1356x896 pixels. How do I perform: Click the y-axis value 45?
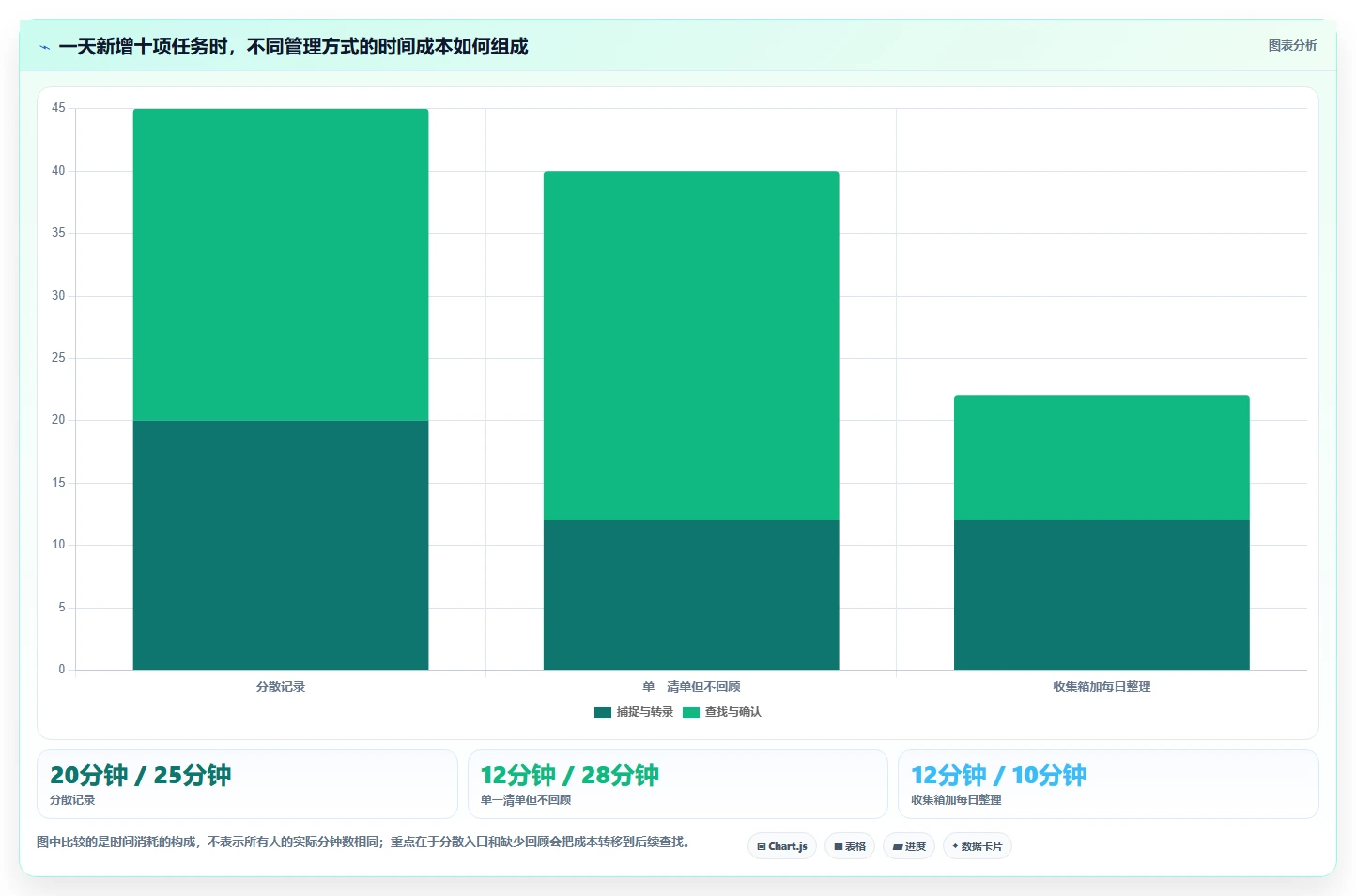tap(58, 108)
